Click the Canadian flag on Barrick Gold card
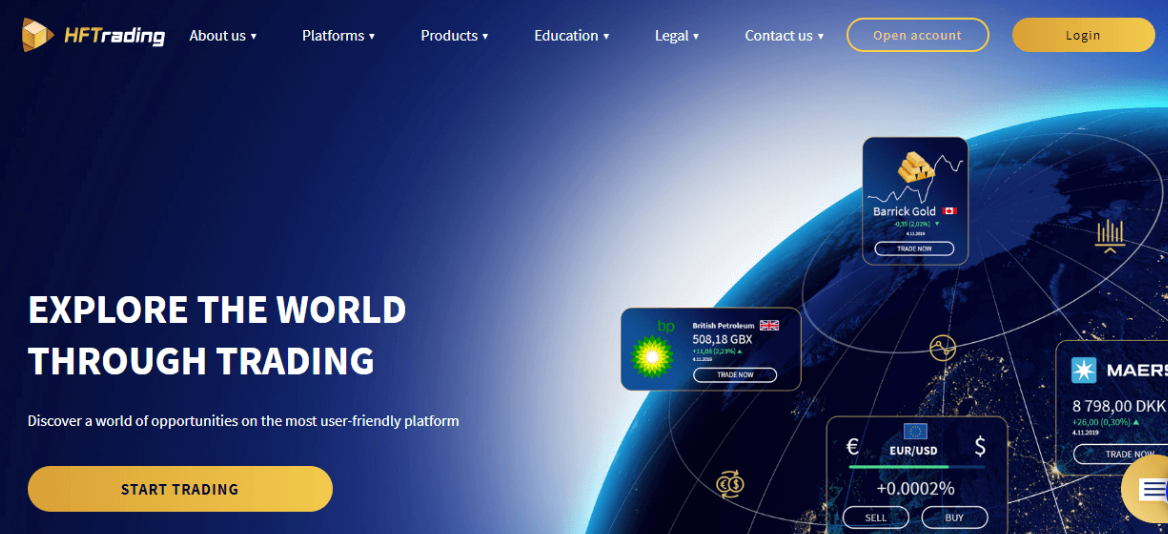1168x534 pixels. click(x=949, y=212)
